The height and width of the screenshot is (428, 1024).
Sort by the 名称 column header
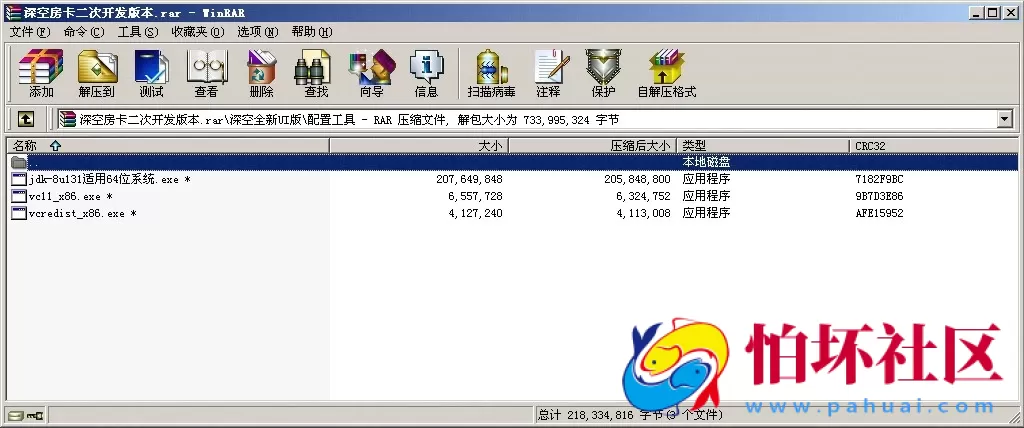[167, 146]
